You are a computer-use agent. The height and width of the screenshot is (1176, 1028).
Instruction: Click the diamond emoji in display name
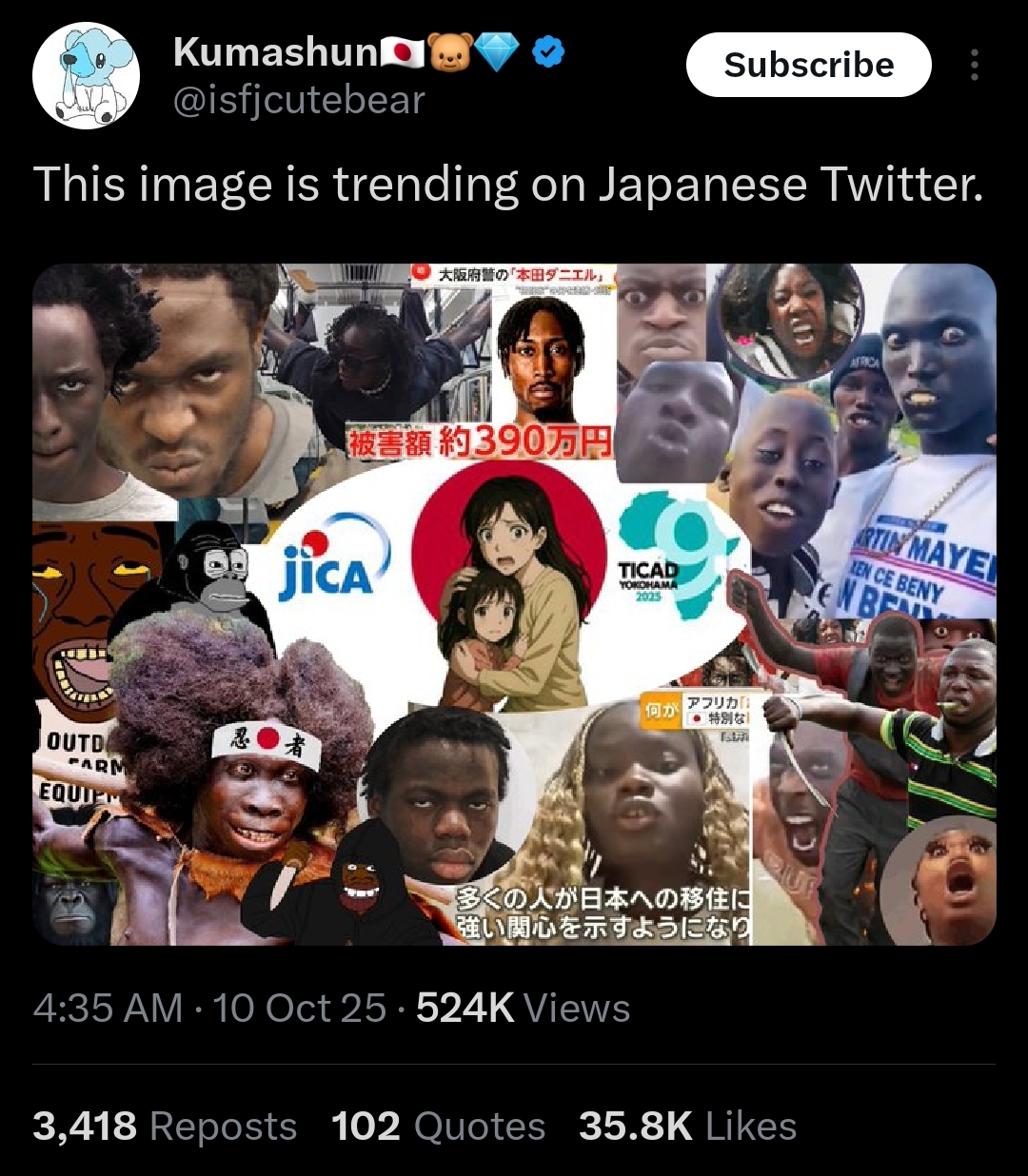point(497,54)
